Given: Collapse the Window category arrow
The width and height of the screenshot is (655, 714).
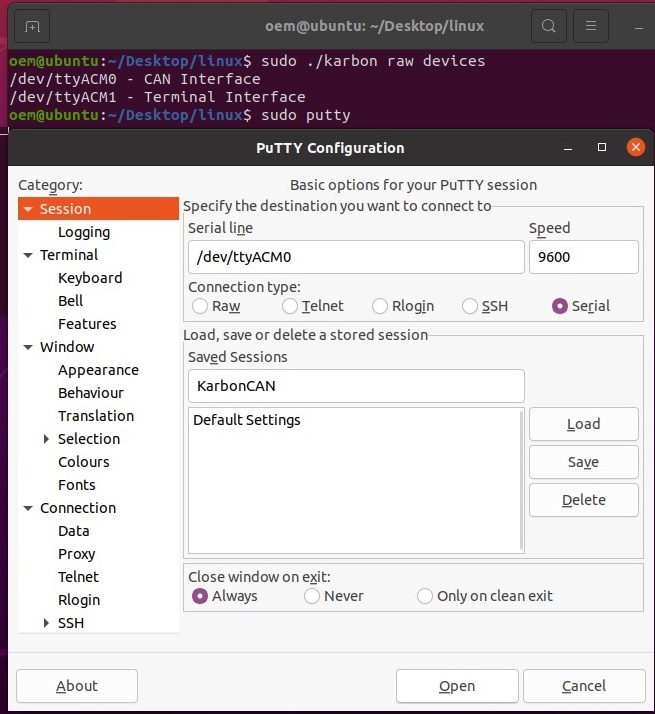Looking at the screenshot, I should click(28, 347).
